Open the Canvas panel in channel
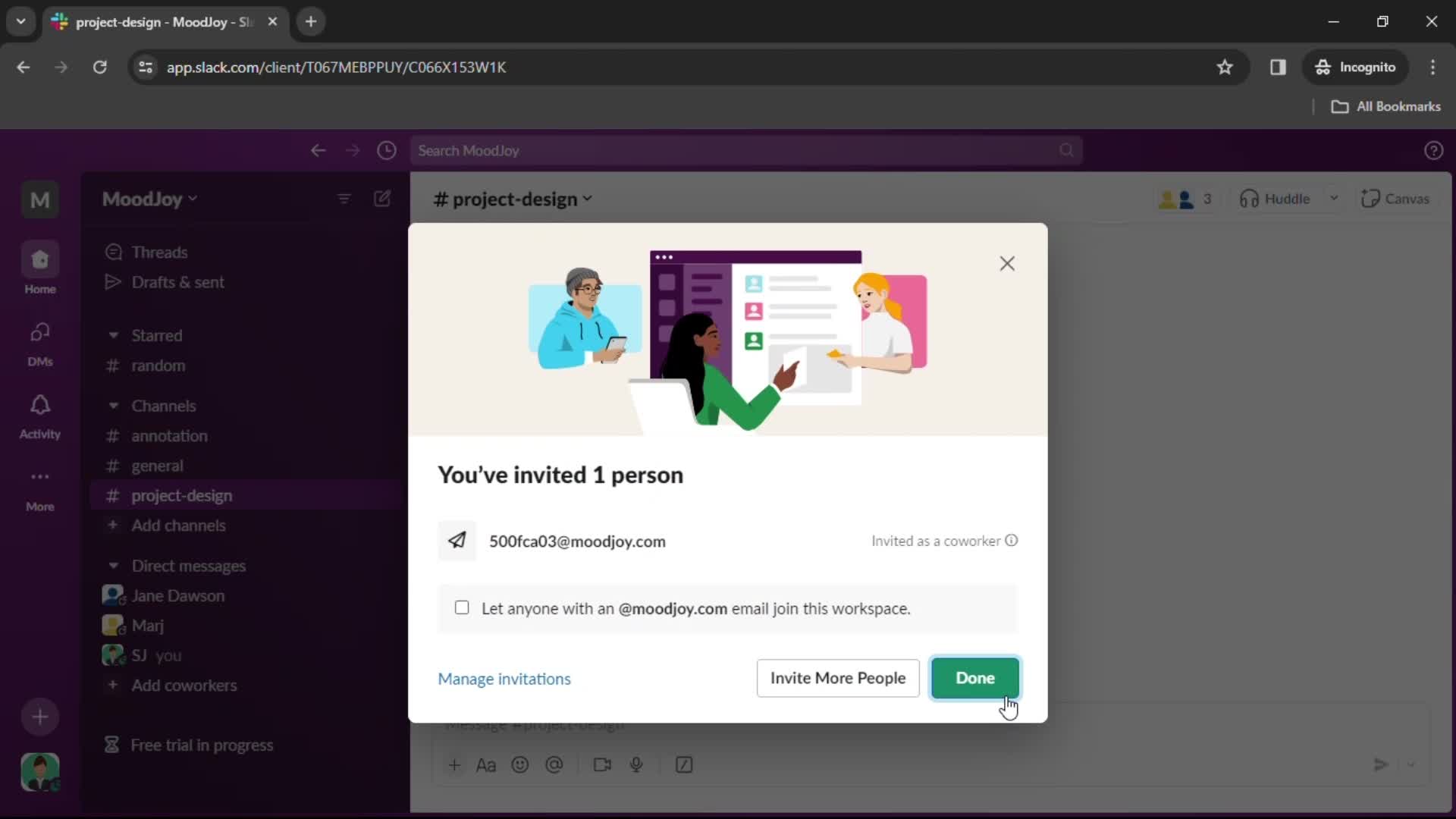This screenshot has height=819, width=1456. (1395, 198)
